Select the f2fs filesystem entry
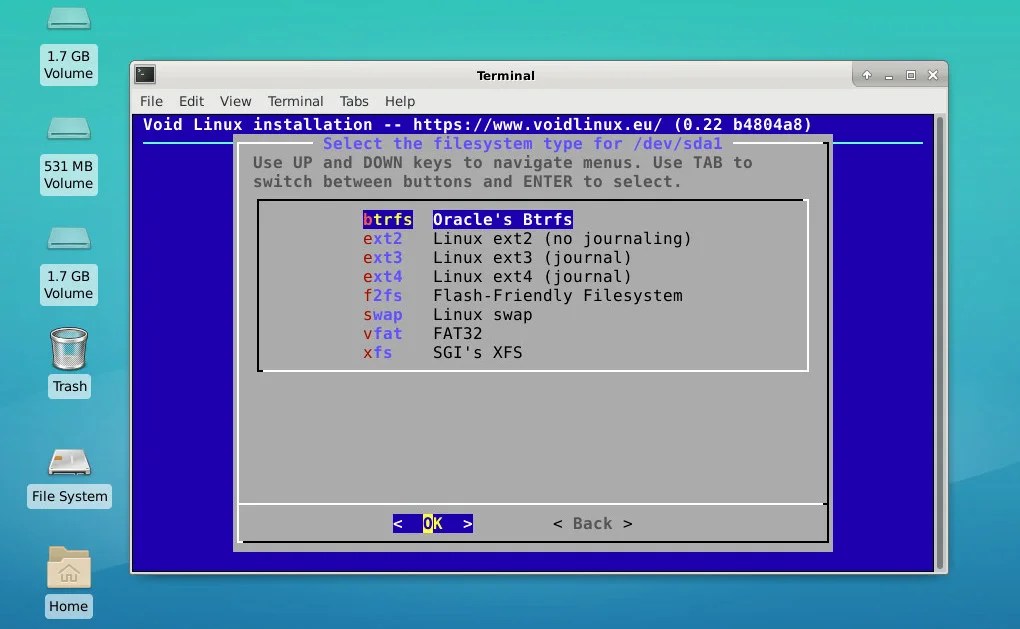This screenshot has width=1020, height=629. pos(382,295)
